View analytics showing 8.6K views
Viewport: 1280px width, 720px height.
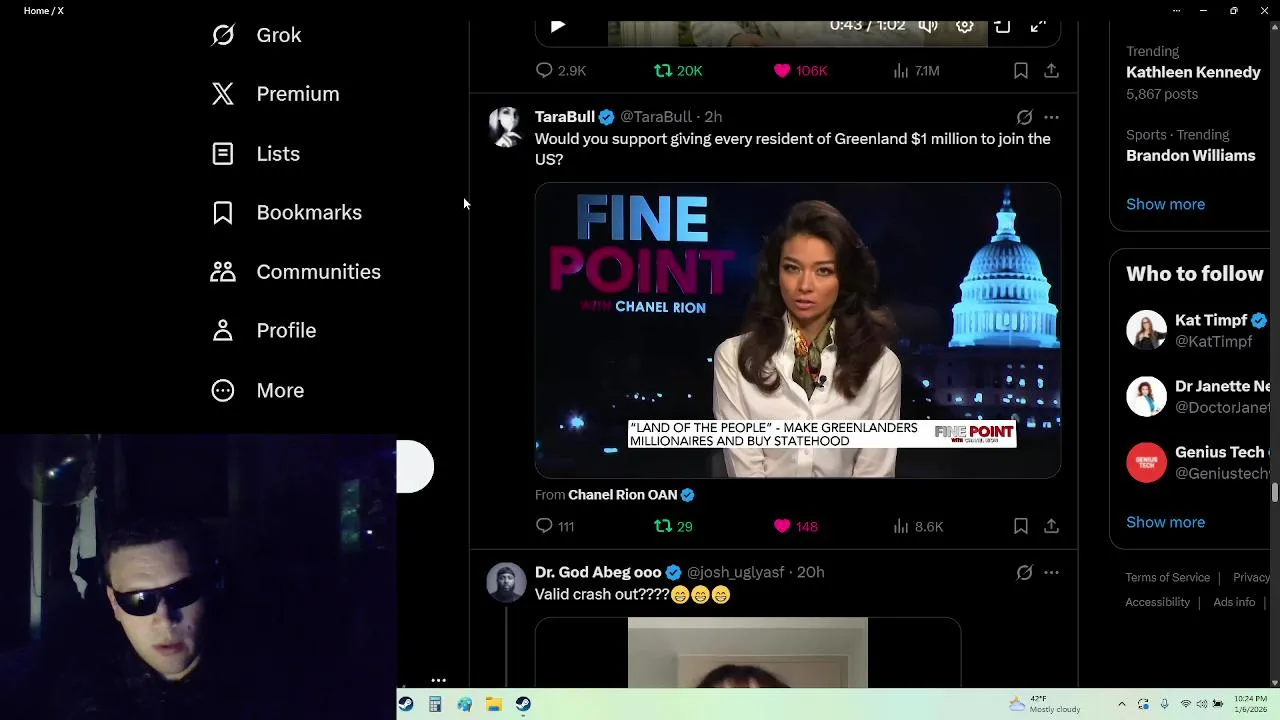918,526
